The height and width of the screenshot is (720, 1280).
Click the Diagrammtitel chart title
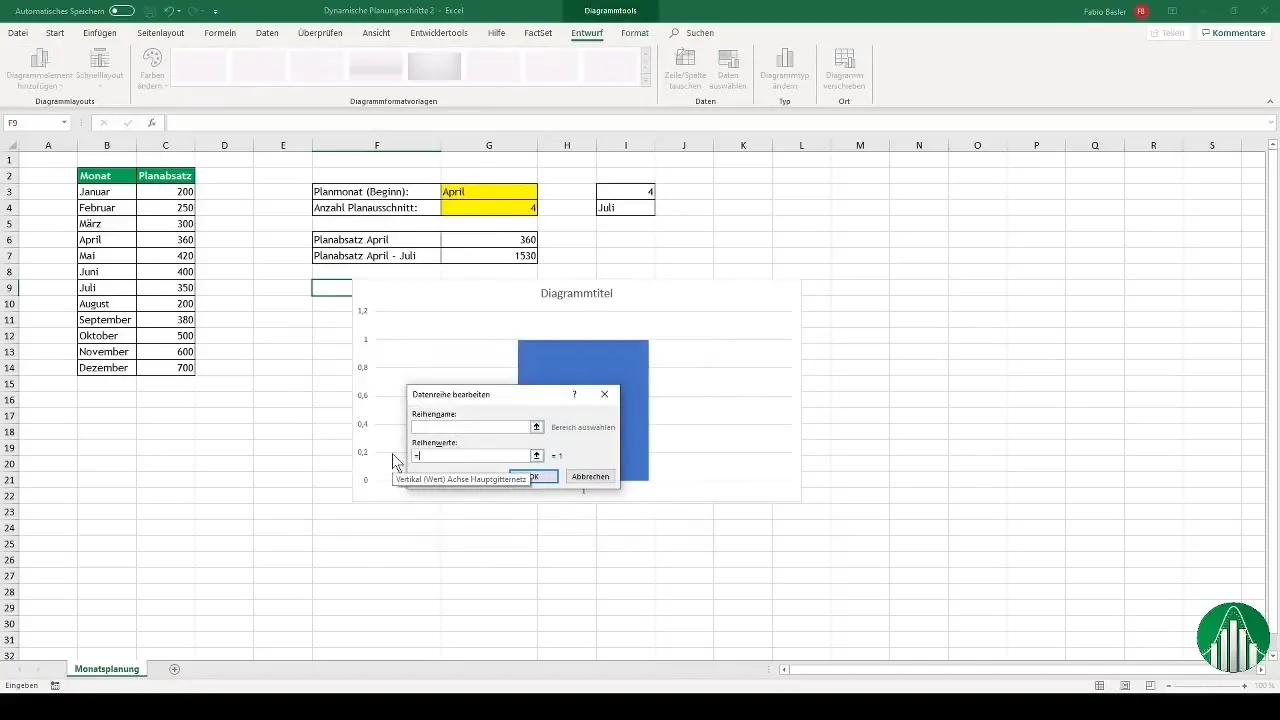click(x=576, y=293)
